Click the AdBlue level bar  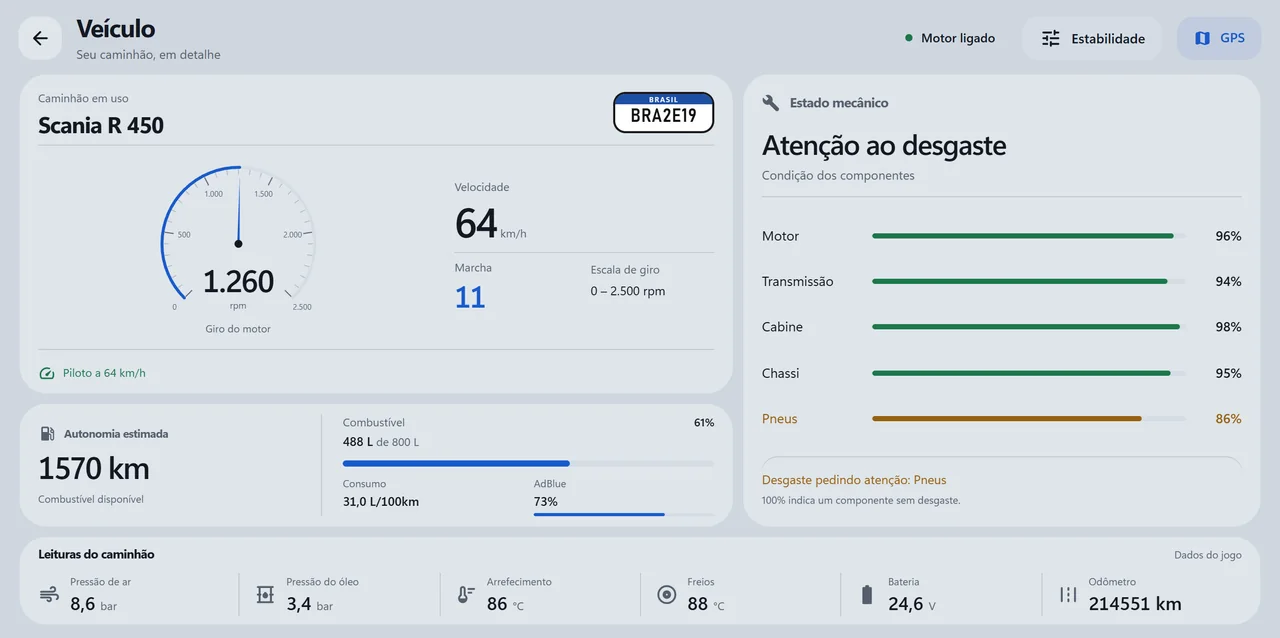coord(624,514)
